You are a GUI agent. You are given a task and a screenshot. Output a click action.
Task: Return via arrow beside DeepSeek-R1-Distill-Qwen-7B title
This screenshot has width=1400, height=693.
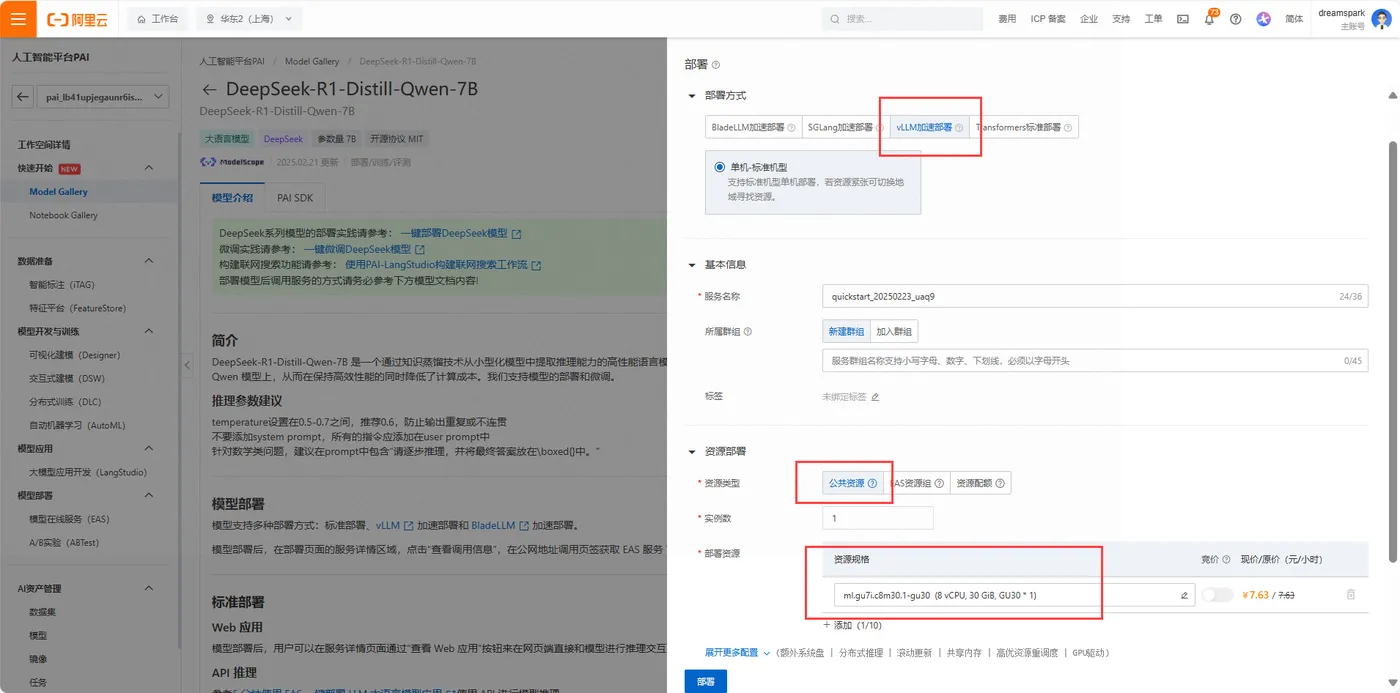pyautogui.click(x=209, y=89)
